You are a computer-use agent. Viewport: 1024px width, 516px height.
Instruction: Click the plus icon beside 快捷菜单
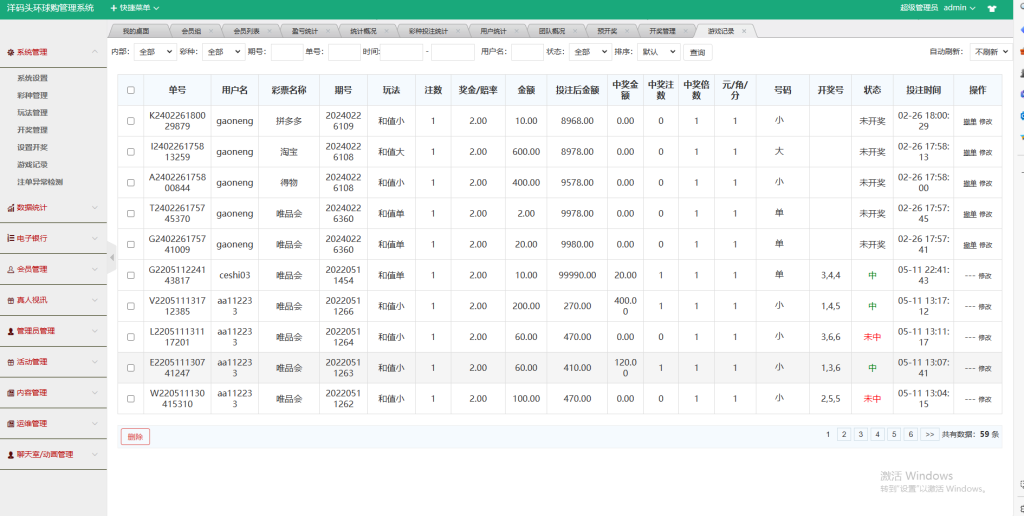tap(112, 8)
